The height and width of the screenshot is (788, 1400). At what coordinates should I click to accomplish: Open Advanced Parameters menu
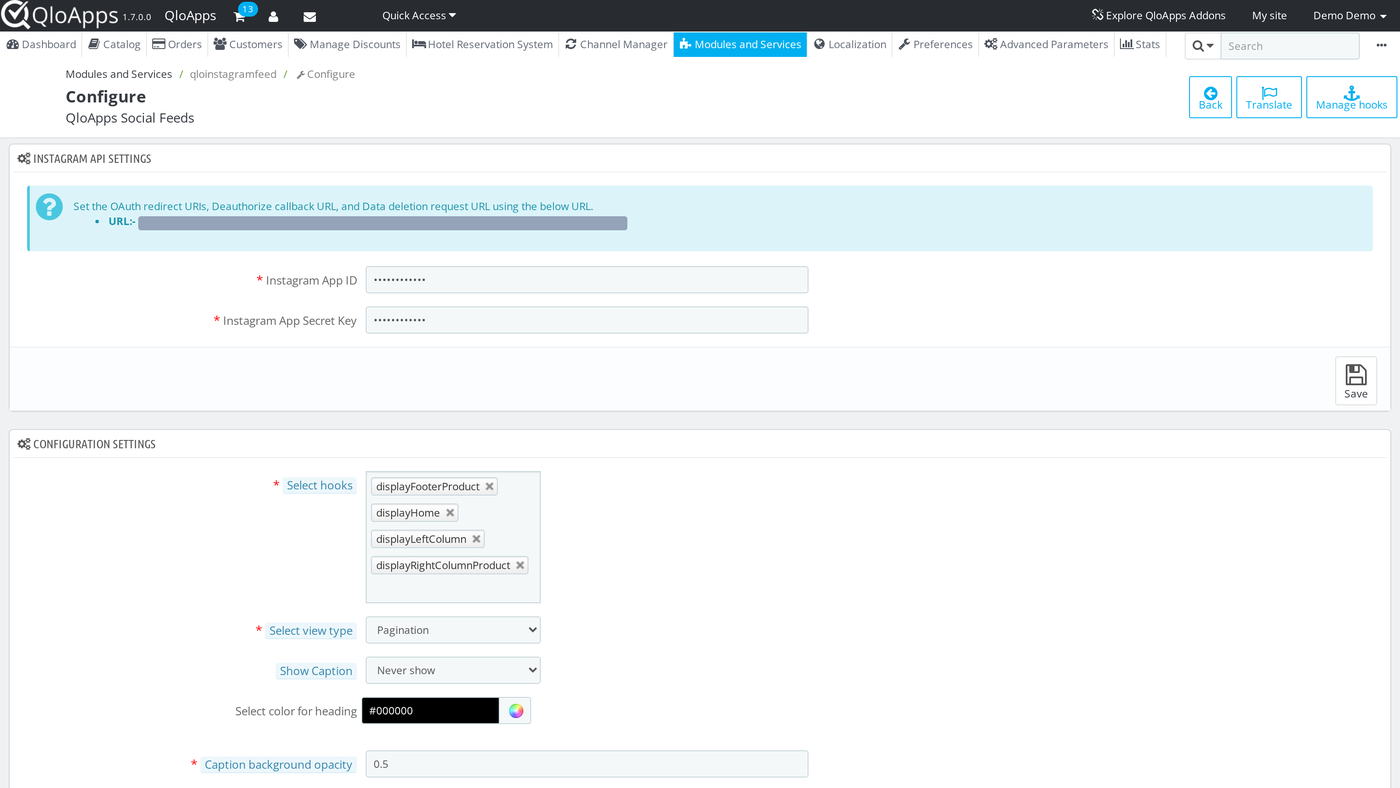pos(1046,45)
